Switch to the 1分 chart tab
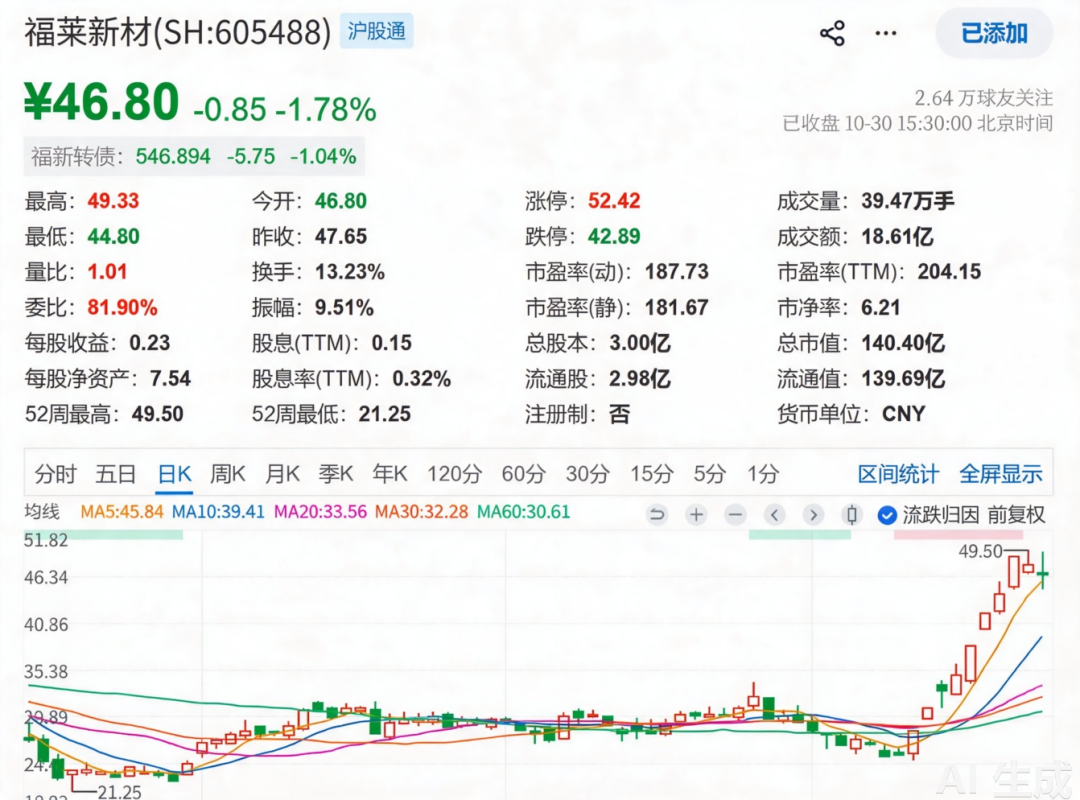This screenshot has width=1080, height=800. 763,474
